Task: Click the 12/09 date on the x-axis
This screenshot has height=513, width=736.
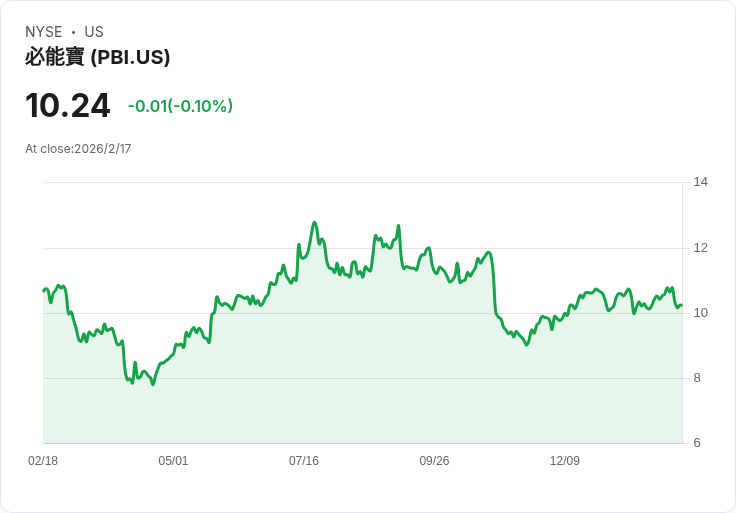Action: point(565,461)
